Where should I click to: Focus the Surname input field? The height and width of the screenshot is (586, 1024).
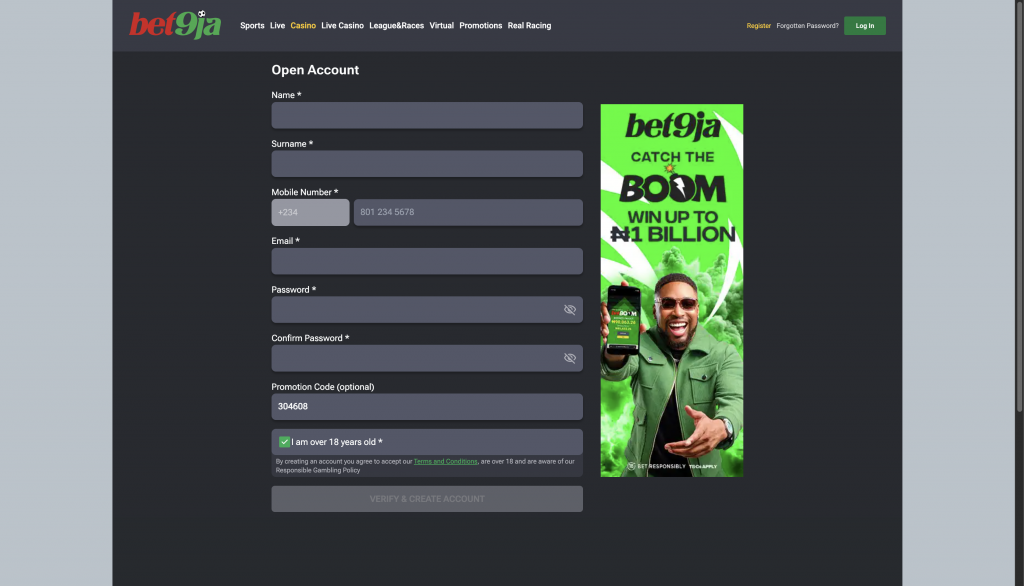(x=427, y=164)
